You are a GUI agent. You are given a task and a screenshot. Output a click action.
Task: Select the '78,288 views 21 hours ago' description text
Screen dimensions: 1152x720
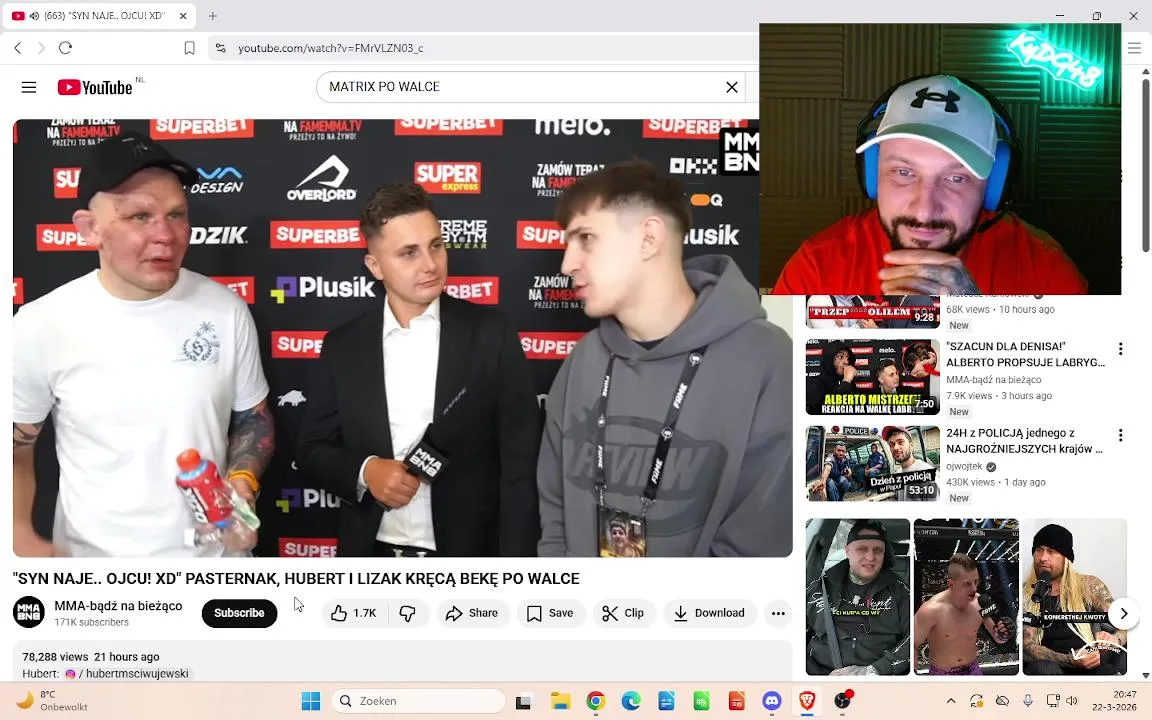click(90, 657)
